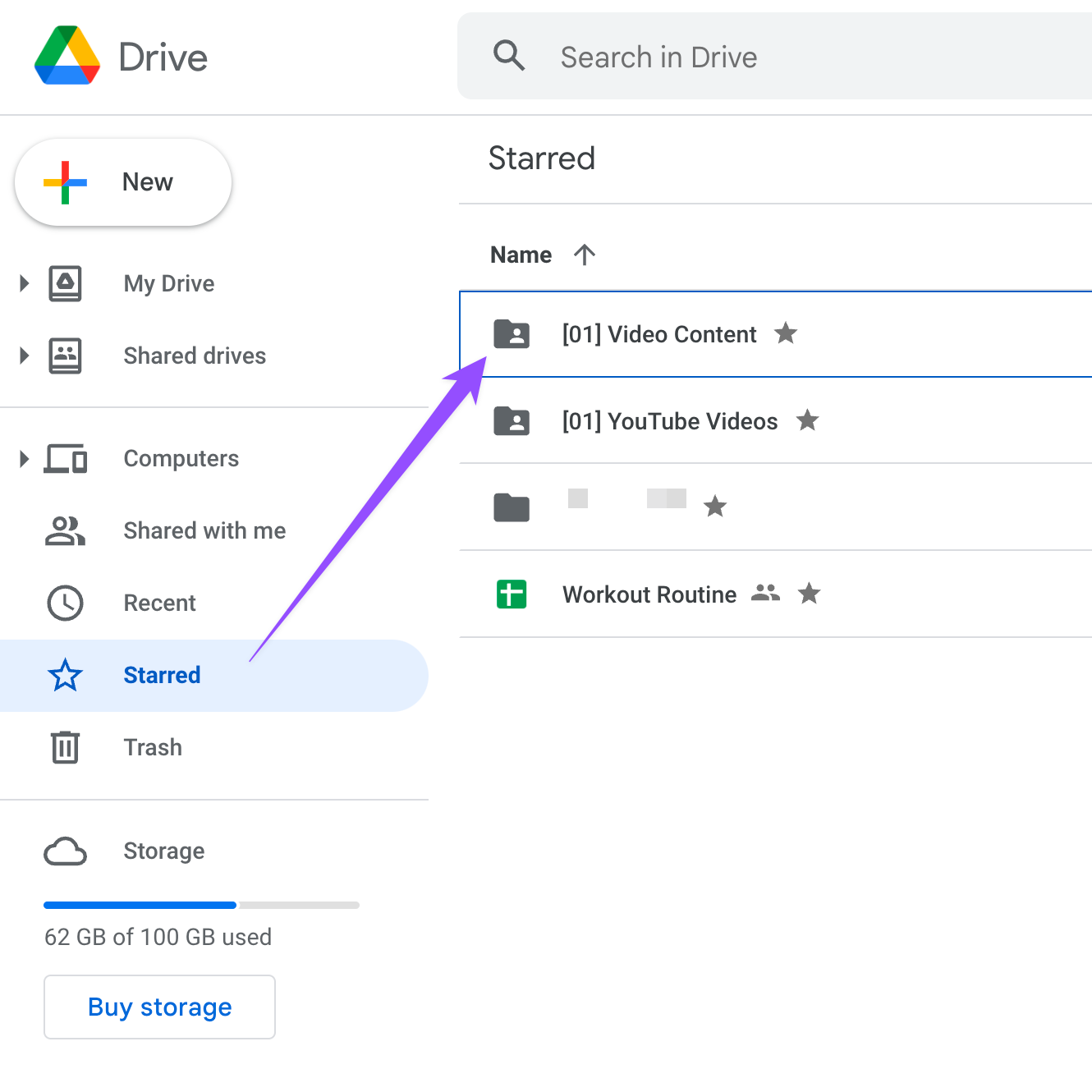1092x1092 pixels.
Task: Click the Storage cloud icon
Action: click(65, 851)
